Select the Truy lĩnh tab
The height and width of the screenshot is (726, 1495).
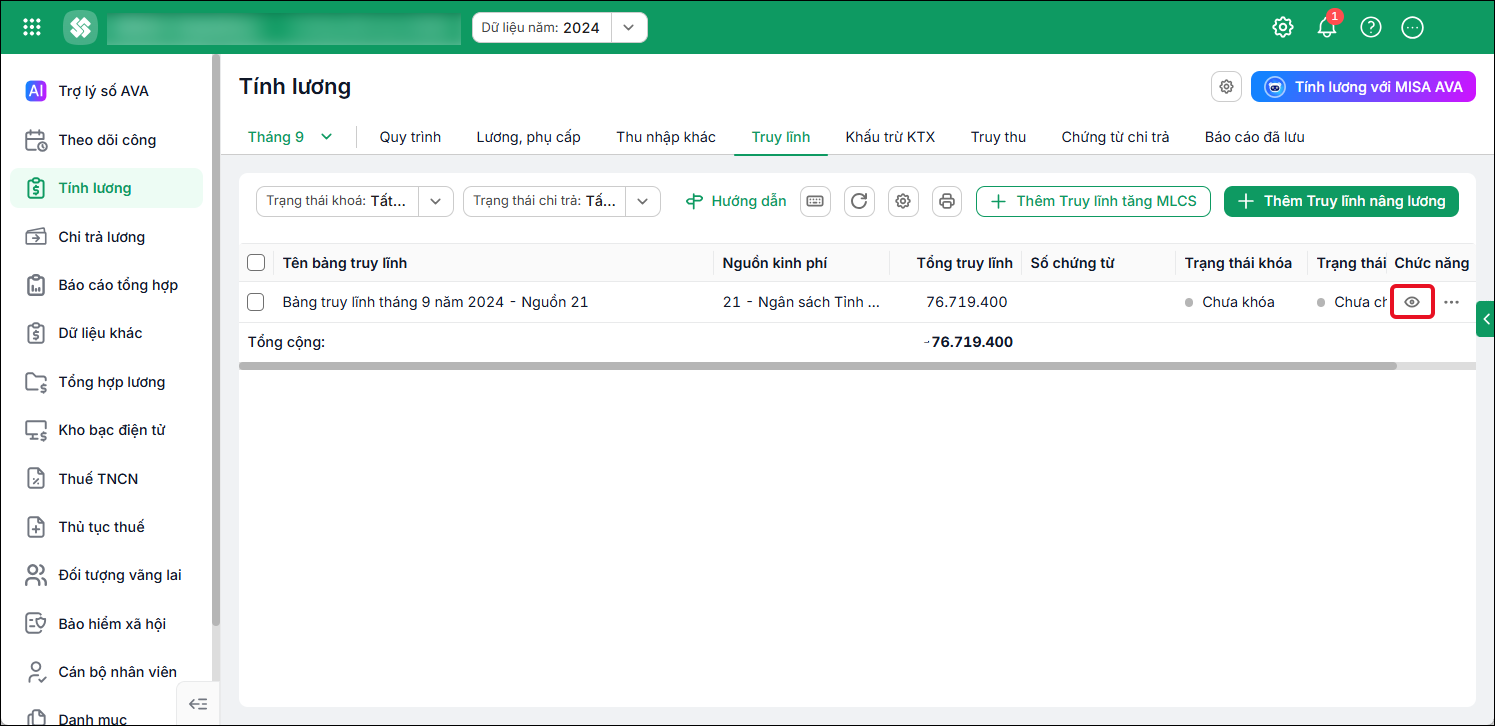point(781,137)
